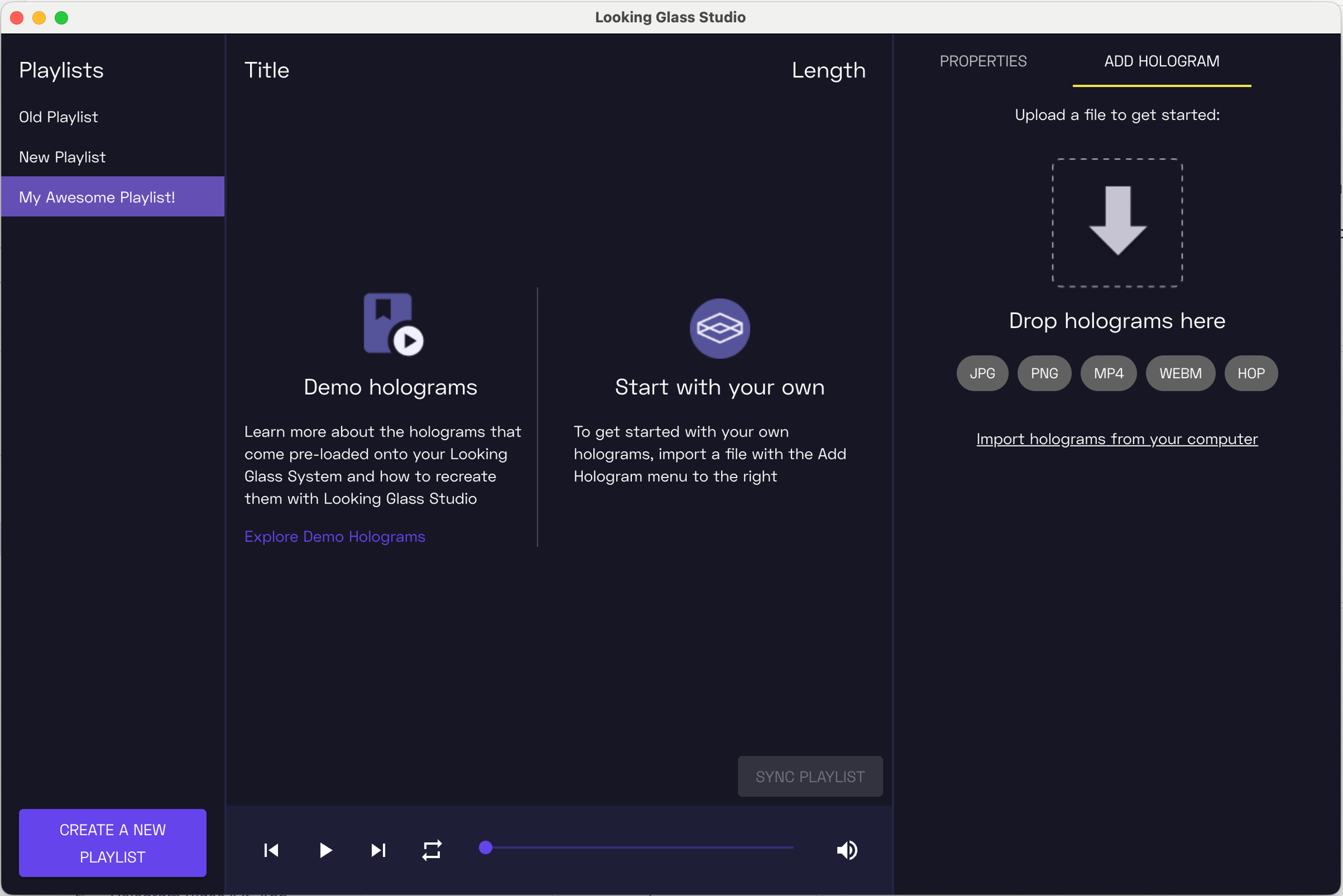Click the download arrow drop zone
This screenshot has height=896, width=1343.
1117,222
